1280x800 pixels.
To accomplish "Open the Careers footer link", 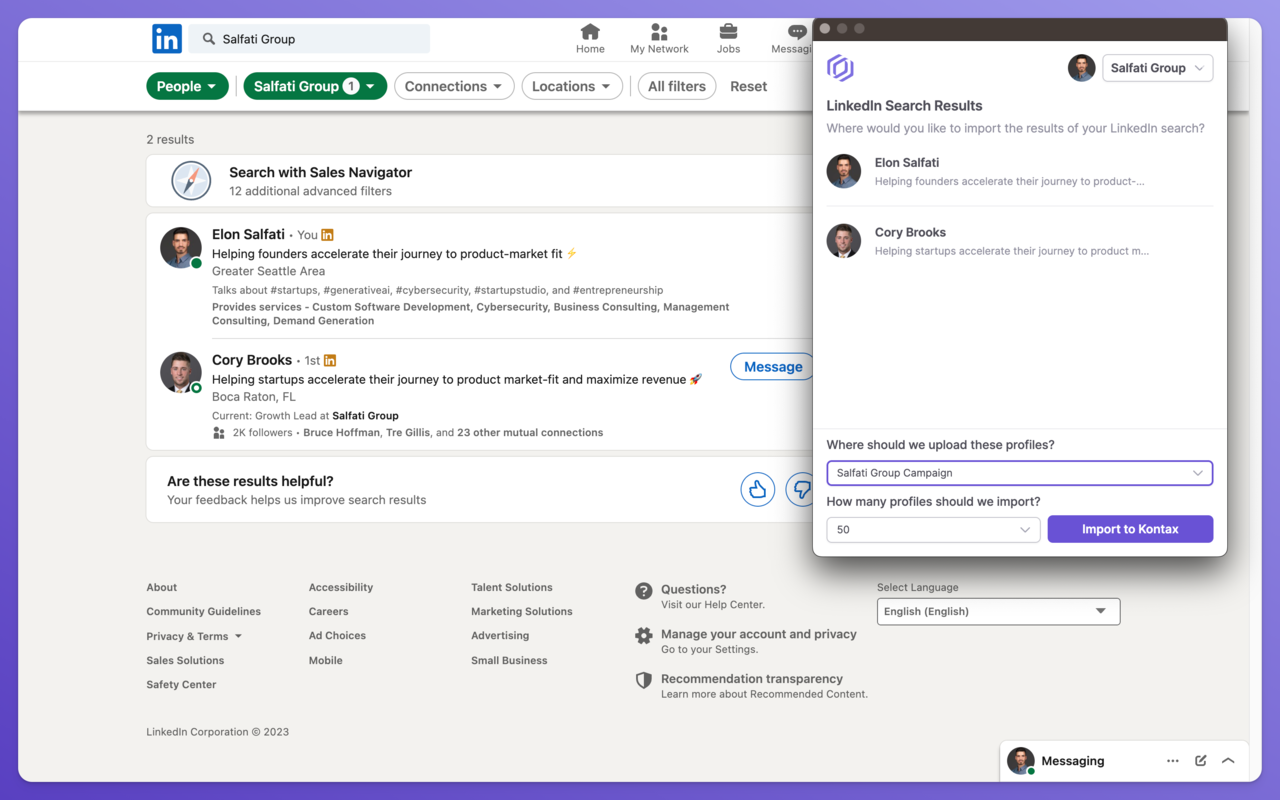I will tap(329, 611).
